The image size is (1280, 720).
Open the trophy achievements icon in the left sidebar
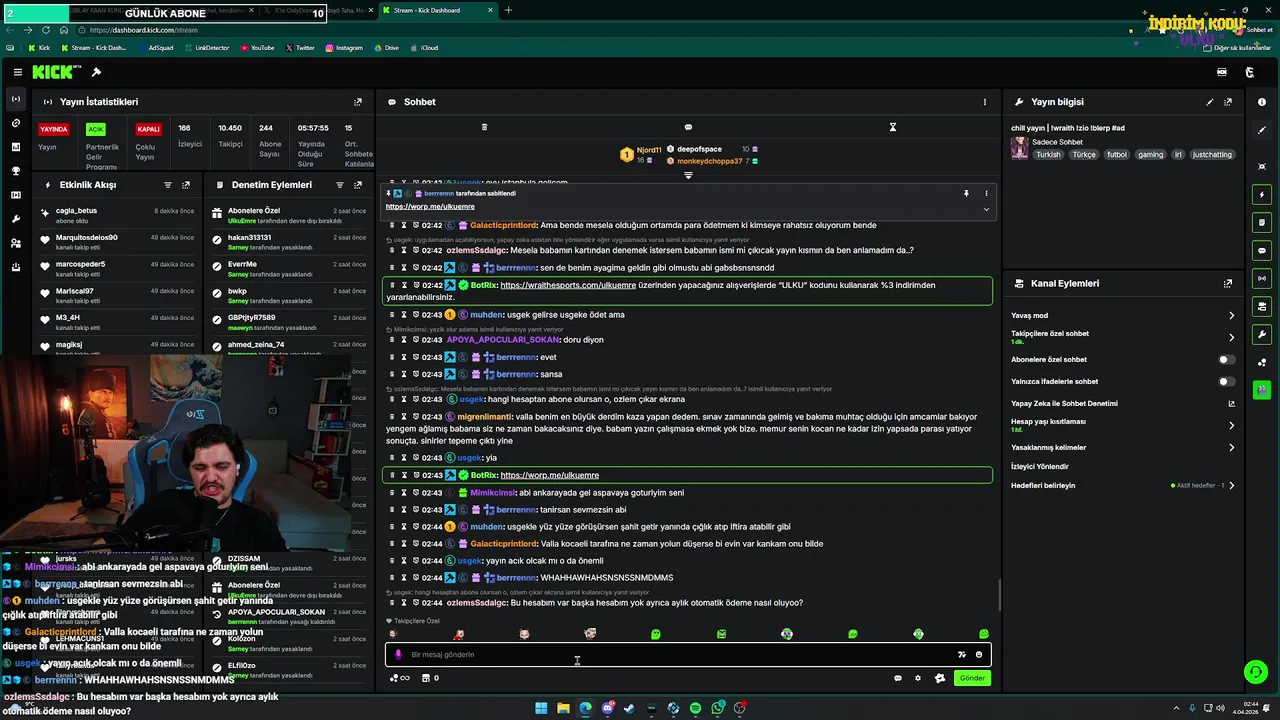15,171
